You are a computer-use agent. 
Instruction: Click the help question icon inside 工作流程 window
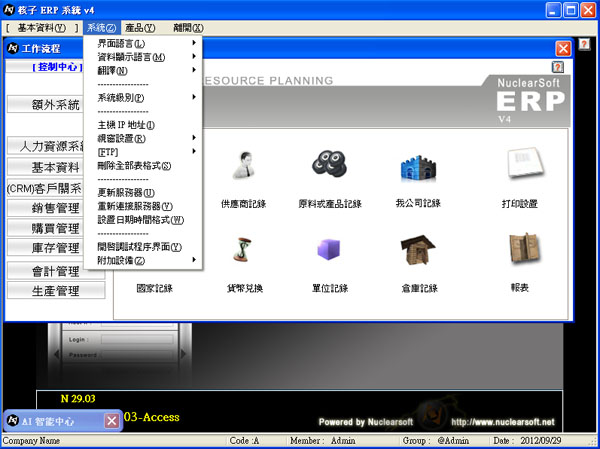[558, 67]
